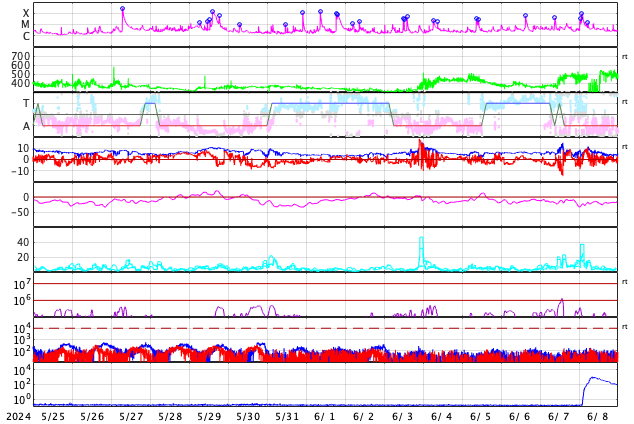634x424 pixels.
Task: Click the lone flare marker between 6/5 and 6/6
Action: click(x=526, y=15)
